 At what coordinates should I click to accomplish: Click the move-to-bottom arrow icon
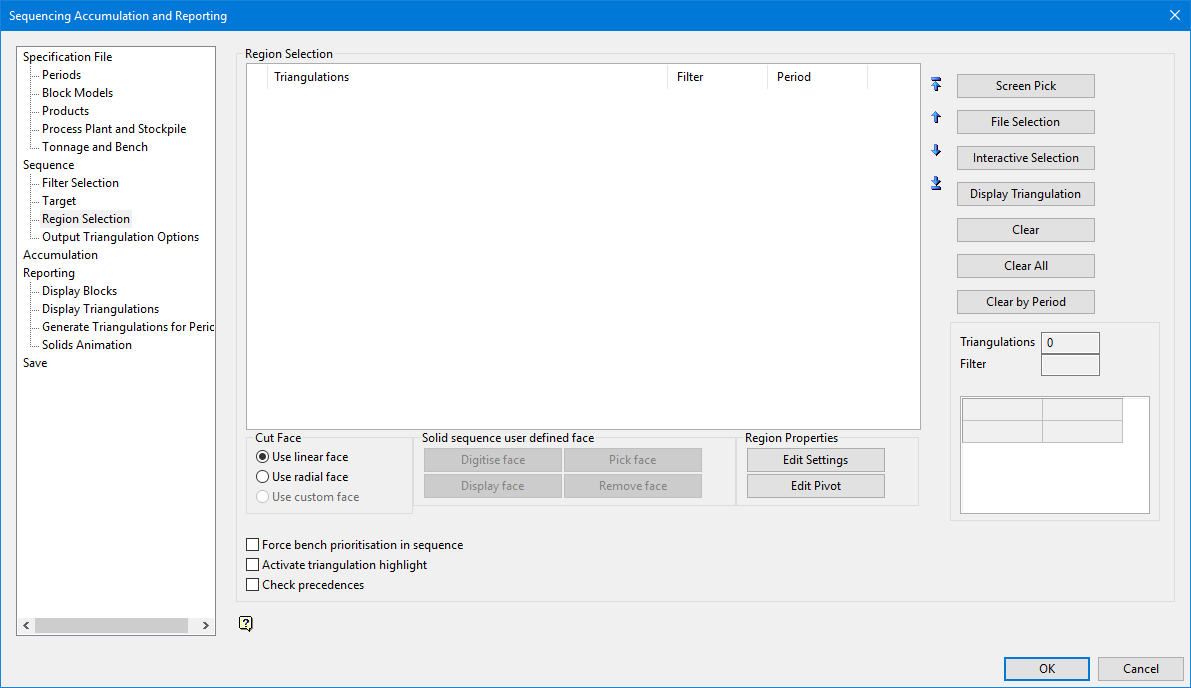coord(936,183)
